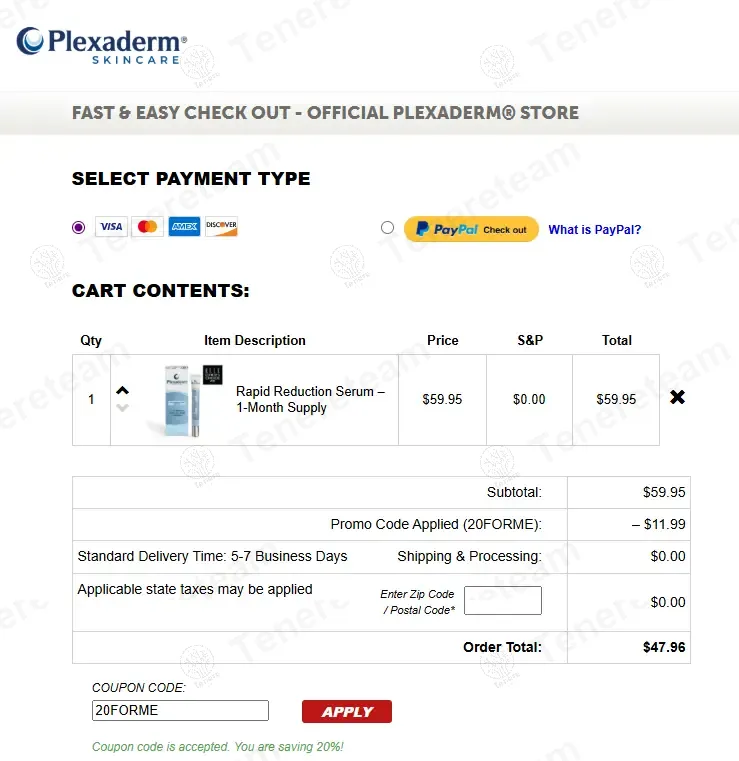This screenshot has width=739, height=761.
Task: Click the Discover card icon
Action: pos(221,227)
